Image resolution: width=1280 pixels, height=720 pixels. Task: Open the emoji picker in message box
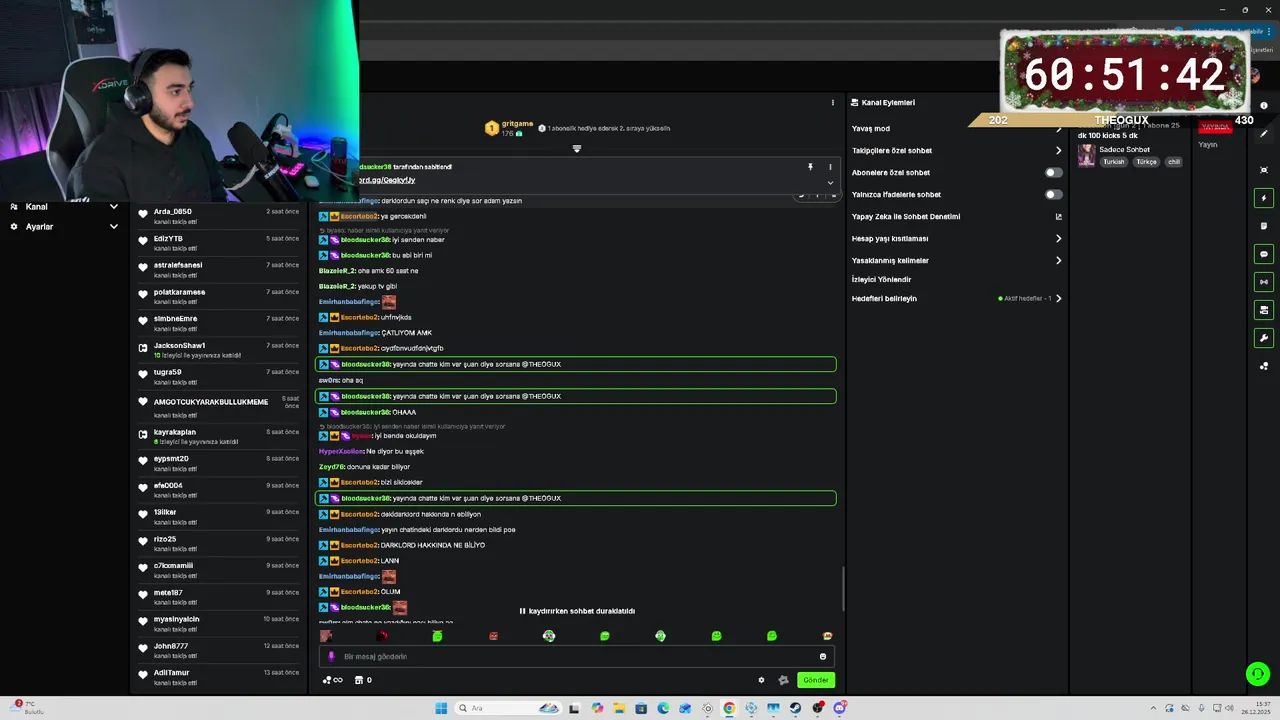coord(823,657)
